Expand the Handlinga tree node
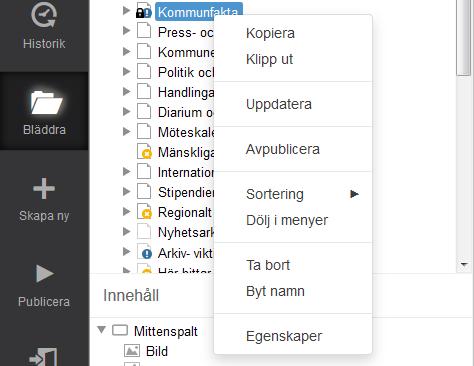Screen dimensions: 474x366 pyautogui.click(x=126, y=91)
